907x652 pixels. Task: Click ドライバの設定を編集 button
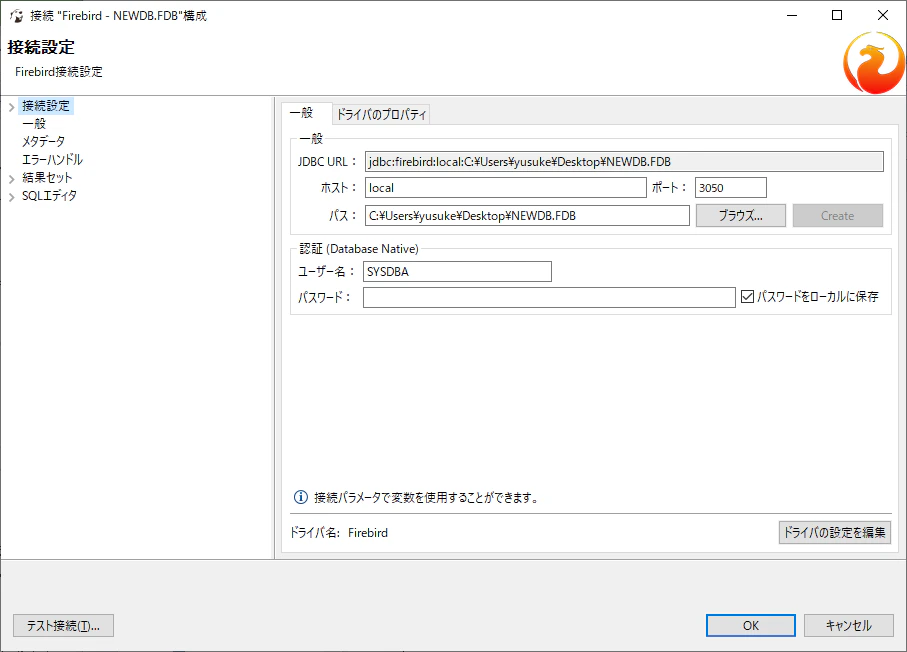834,532
